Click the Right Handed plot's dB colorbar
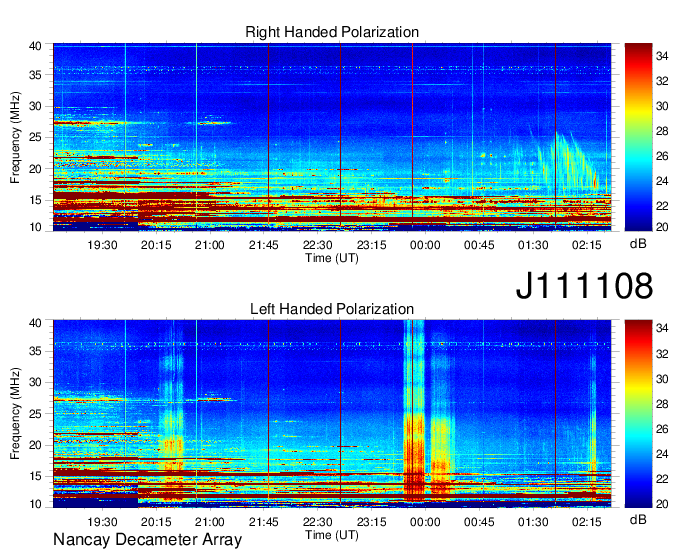 tap(638, 137)
